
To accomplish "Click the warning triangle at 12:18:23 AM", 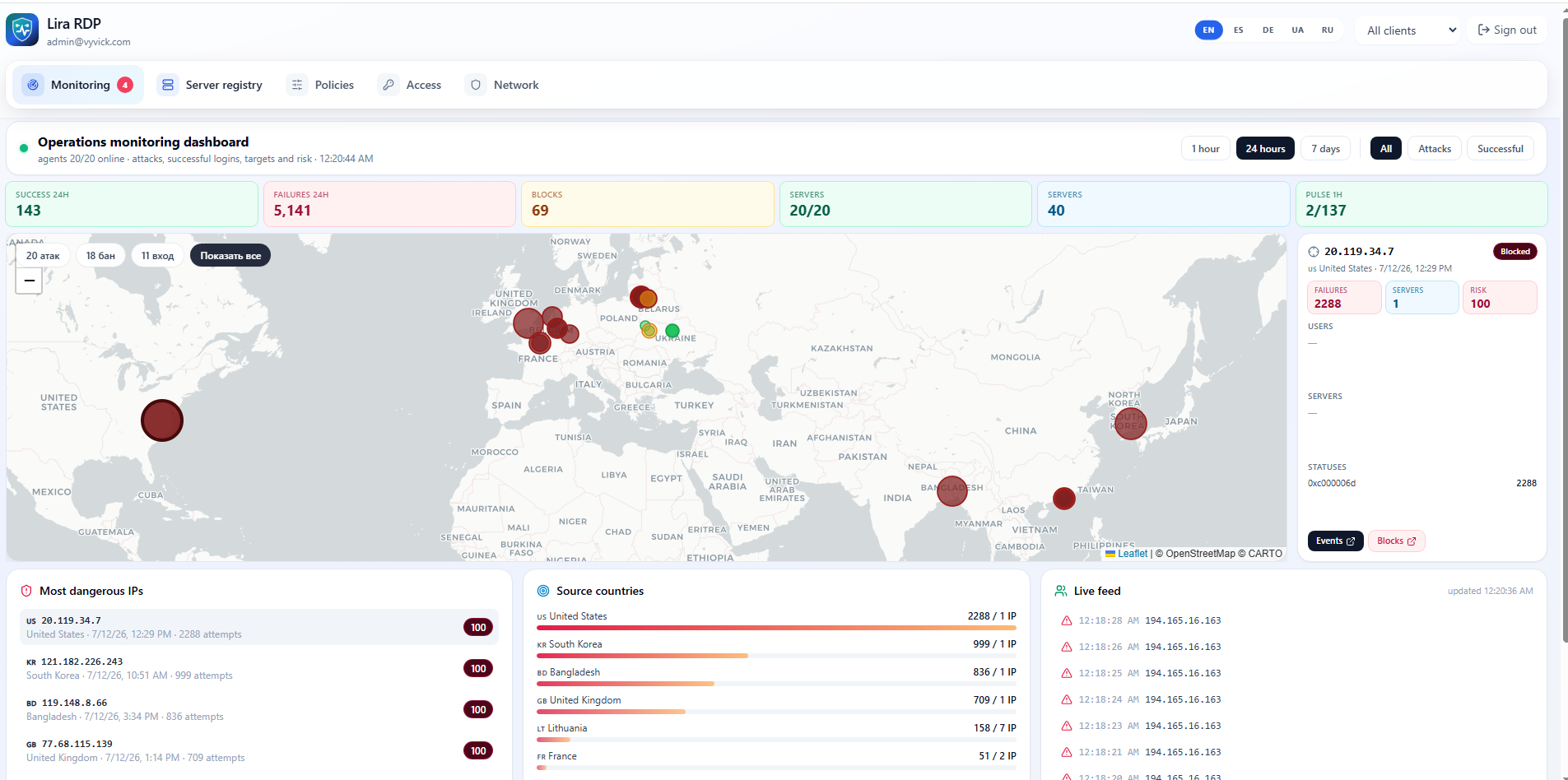I will (x=1067, y=726).
